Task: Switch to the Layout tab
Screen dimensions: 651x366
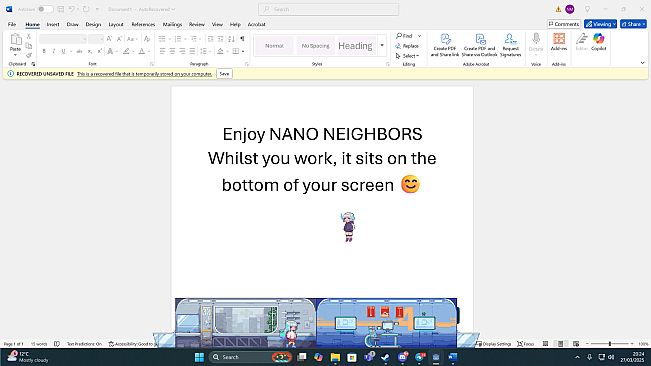Action: [116, 24]
